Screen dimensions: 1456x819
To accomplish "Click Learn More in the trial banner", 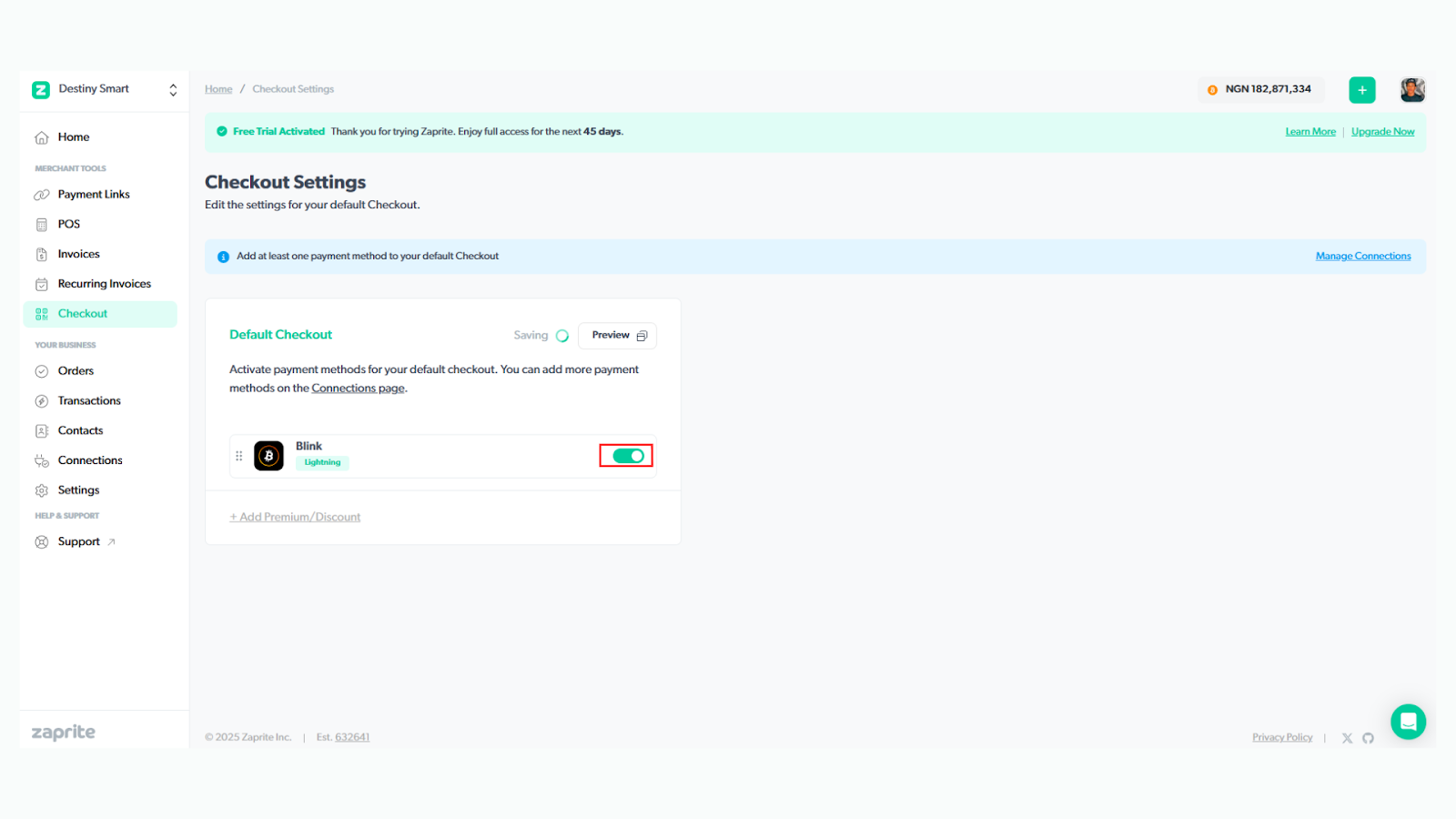I will pos(1310,132).
